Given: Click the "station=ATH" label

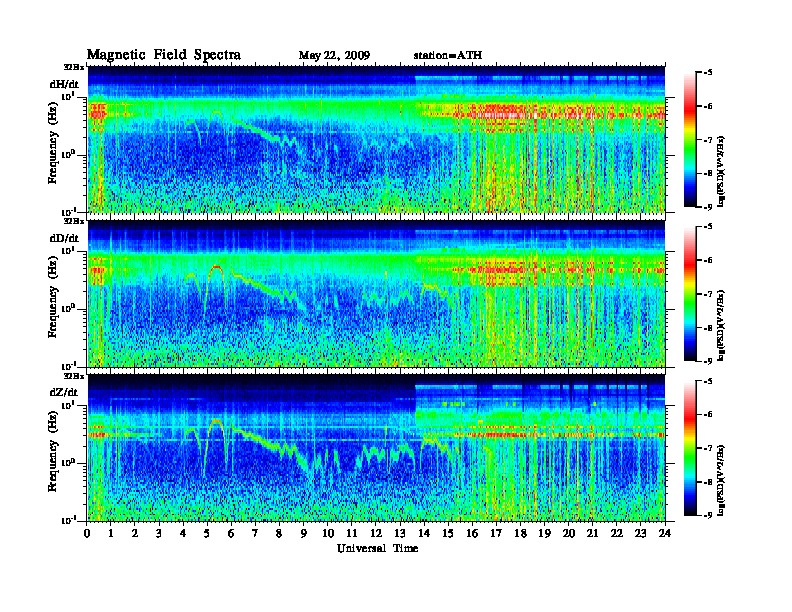Looking at the screenshot, I should [448, 55].
